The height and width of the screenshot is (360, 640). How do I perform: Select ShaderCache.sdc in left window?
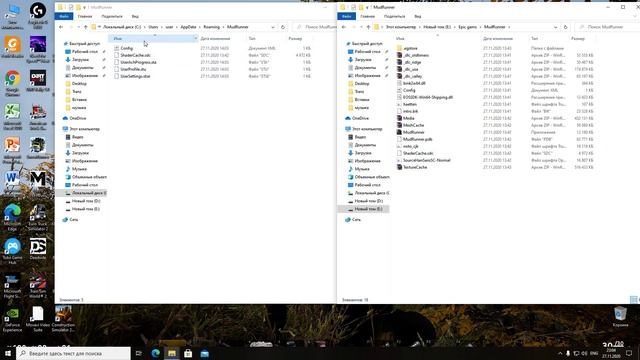coord(135,55)
